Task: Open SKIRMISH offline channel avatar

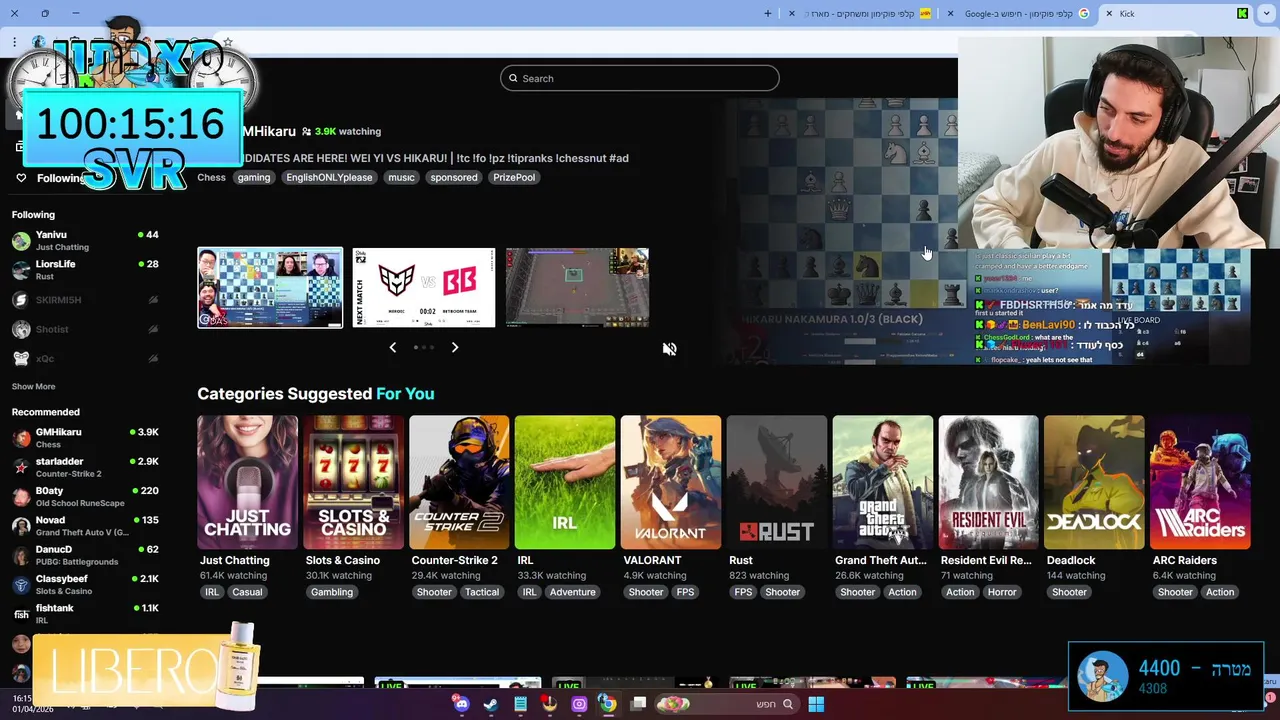Action: coord(21,300)
